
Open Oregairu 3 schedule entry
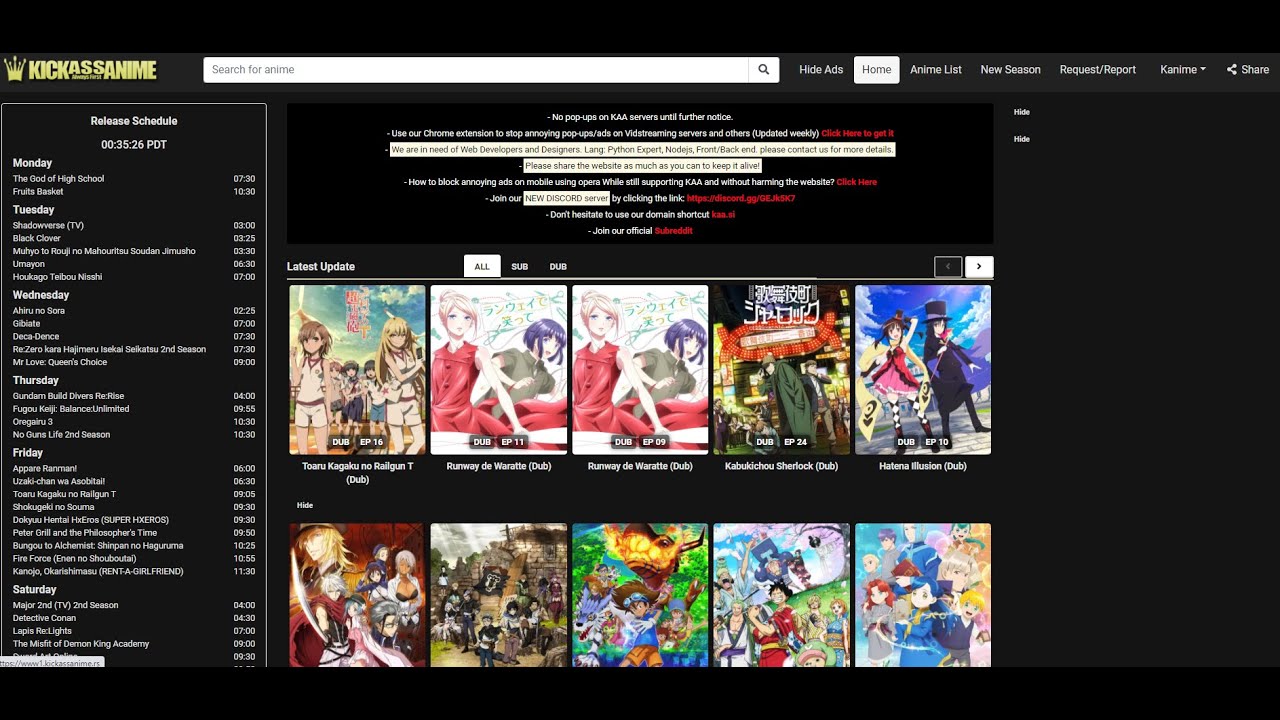point(33,422)
